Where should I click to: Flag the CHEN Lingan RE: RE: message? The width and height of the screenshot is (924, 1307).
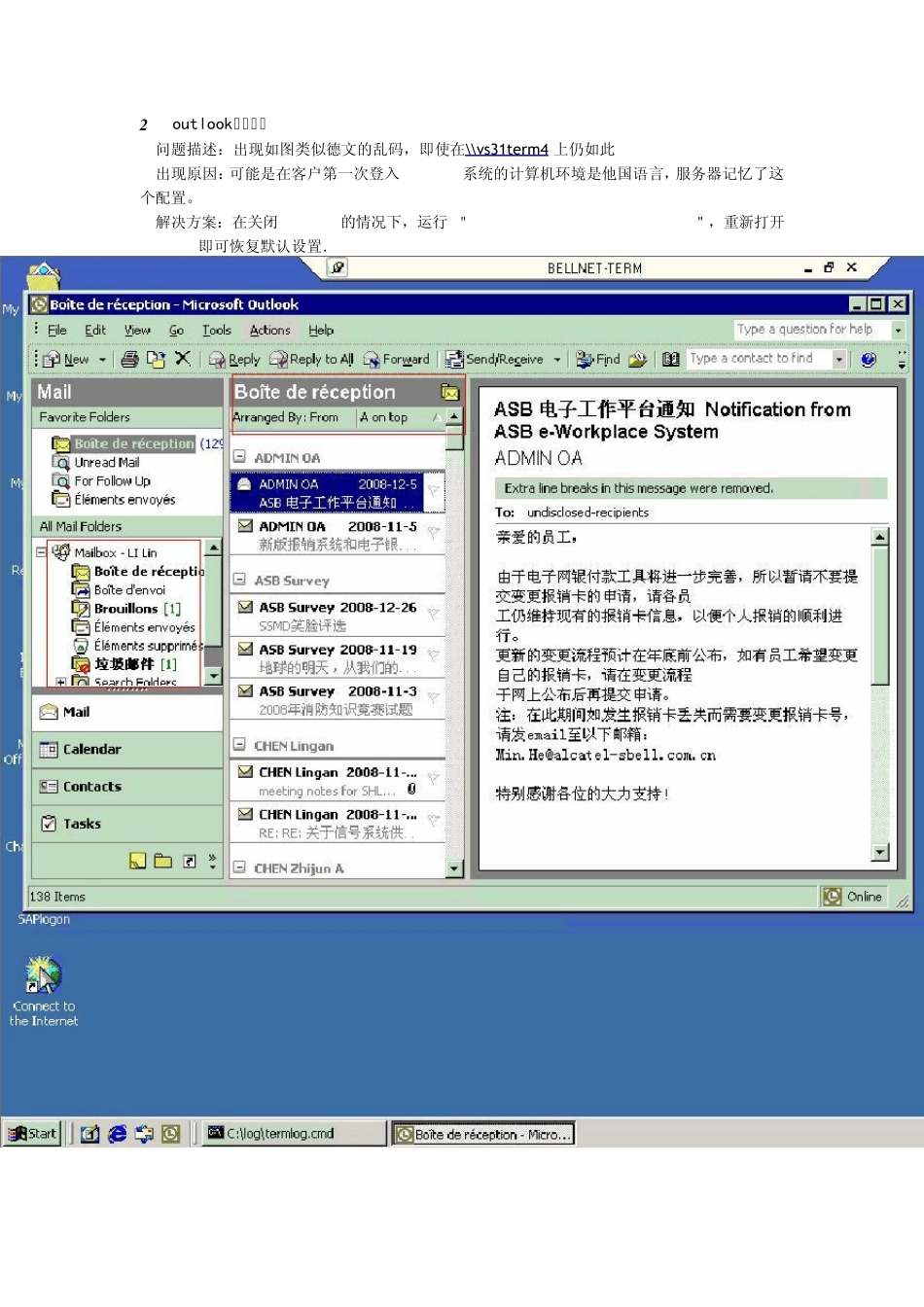pos(434,821)
